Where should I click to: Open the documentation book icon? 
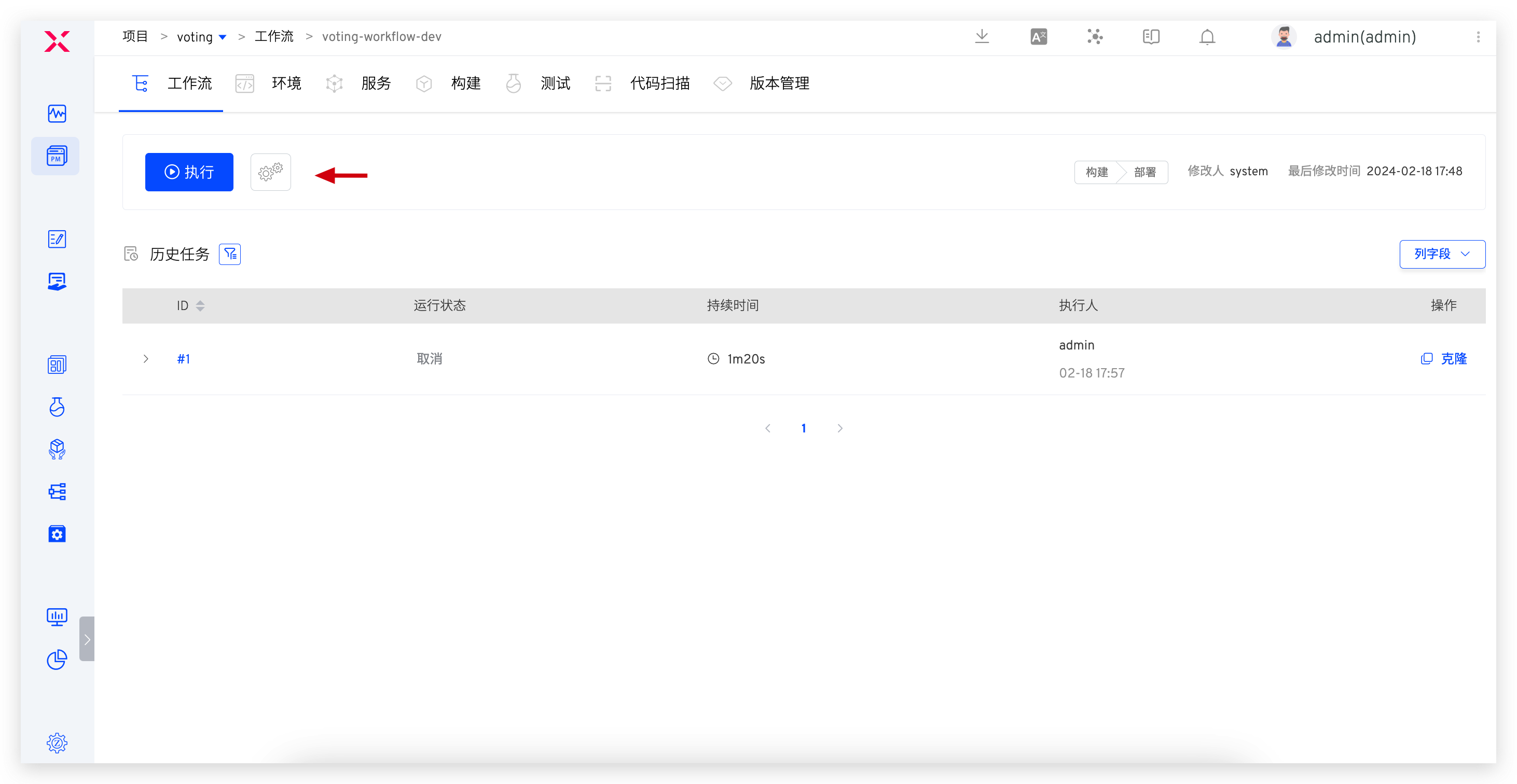[1151, 36]
